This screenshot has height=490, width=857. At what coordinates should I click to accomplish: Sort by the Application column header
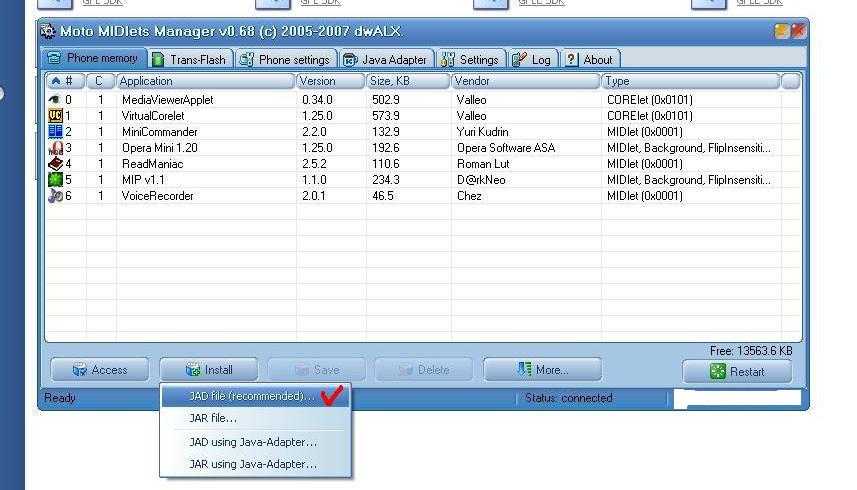(x=206, y=81)
